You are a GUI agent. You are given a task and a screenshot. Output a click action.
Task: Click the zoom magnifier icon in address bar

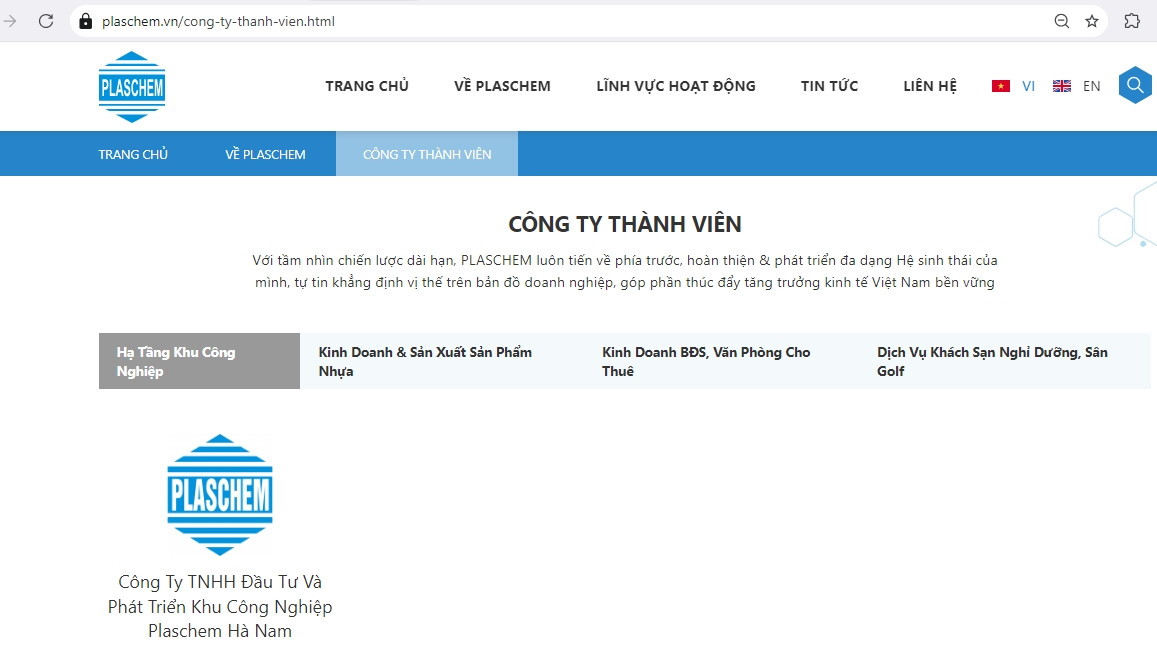(1062, 21)
